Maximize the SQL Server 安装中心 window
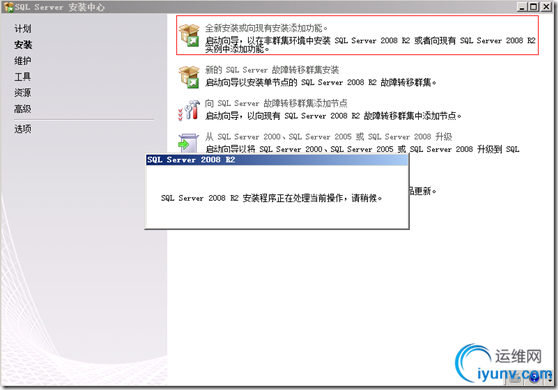558x390 pixels. click(533, 6)
